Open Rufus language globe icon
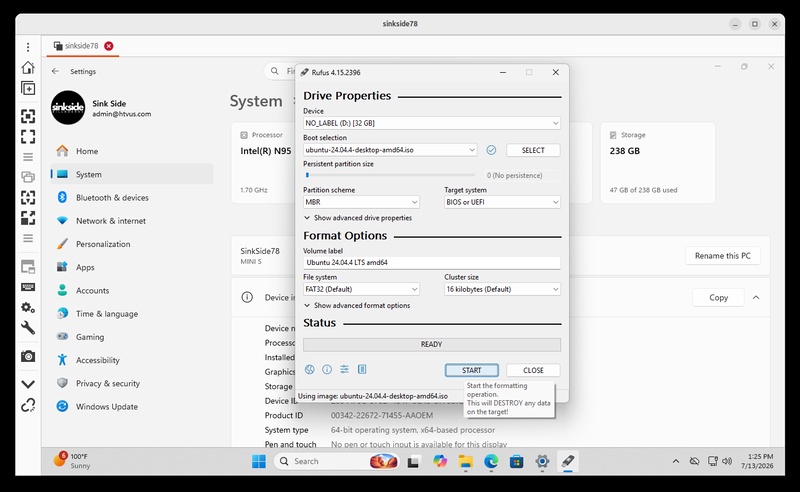Image resolution: width=800 pixels, height=492 pixels. (309, 370)
